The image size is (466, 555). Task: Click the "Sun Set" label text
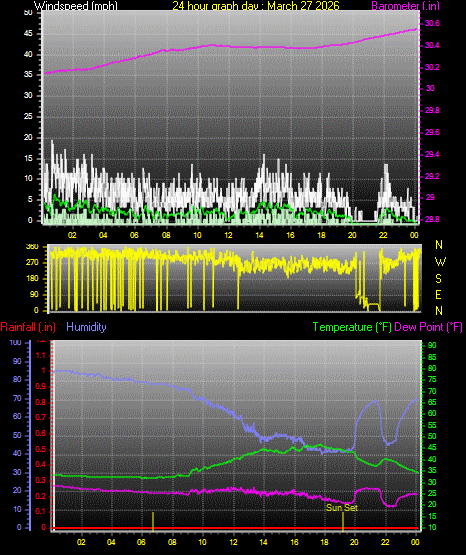pos(342,508)
